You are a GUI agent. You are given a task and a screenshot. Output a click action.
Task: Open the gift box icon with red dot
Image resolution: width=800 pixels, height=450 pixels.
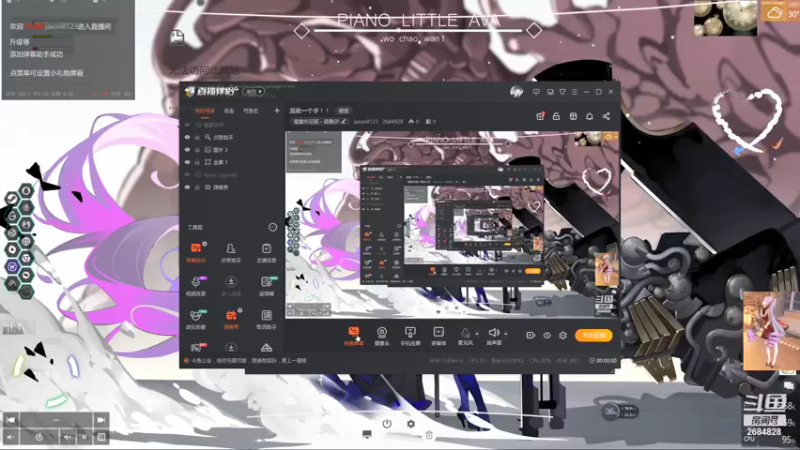tap(540, 116)
